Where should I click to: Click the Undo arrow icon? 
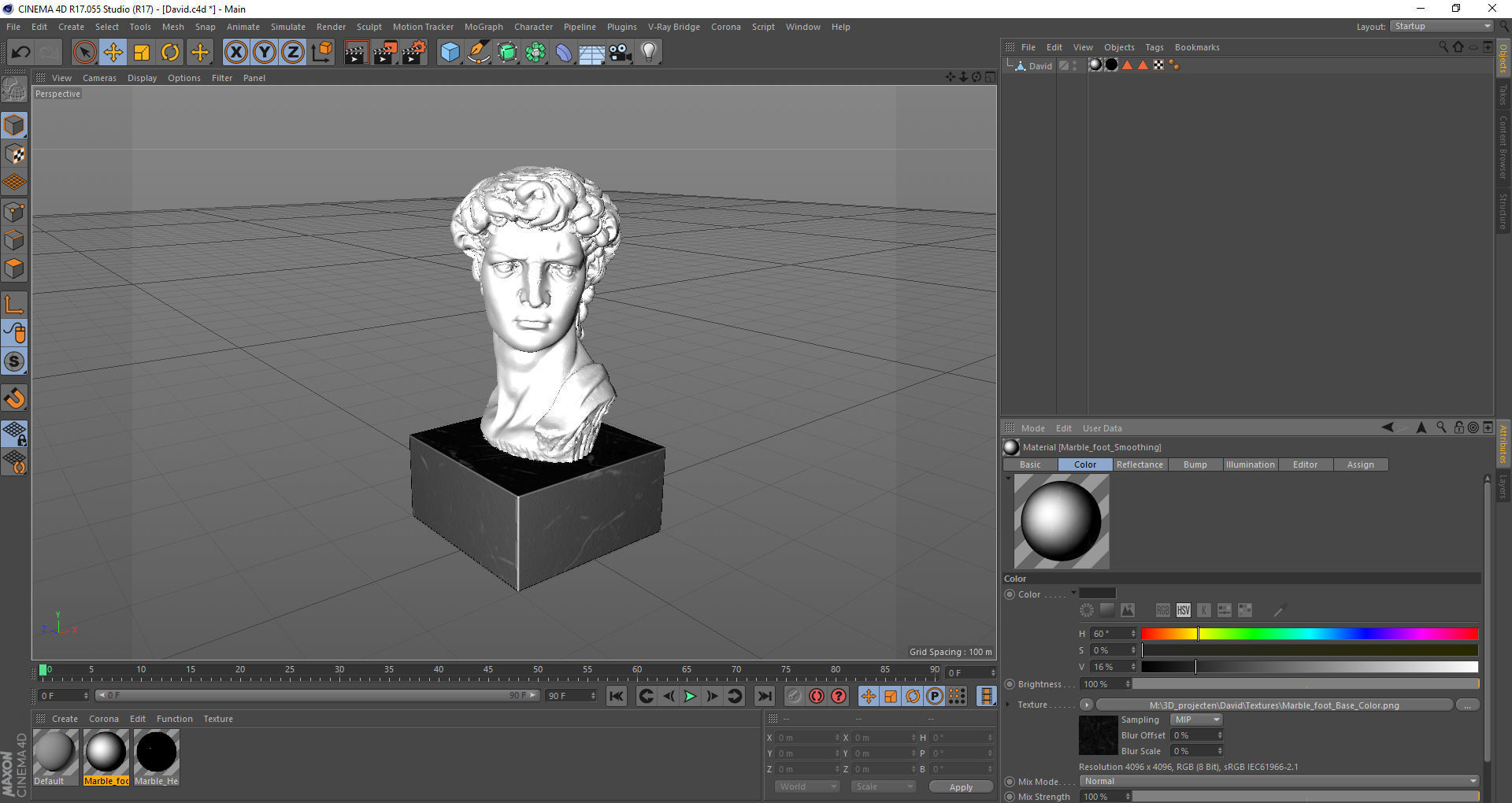(20, 53)
